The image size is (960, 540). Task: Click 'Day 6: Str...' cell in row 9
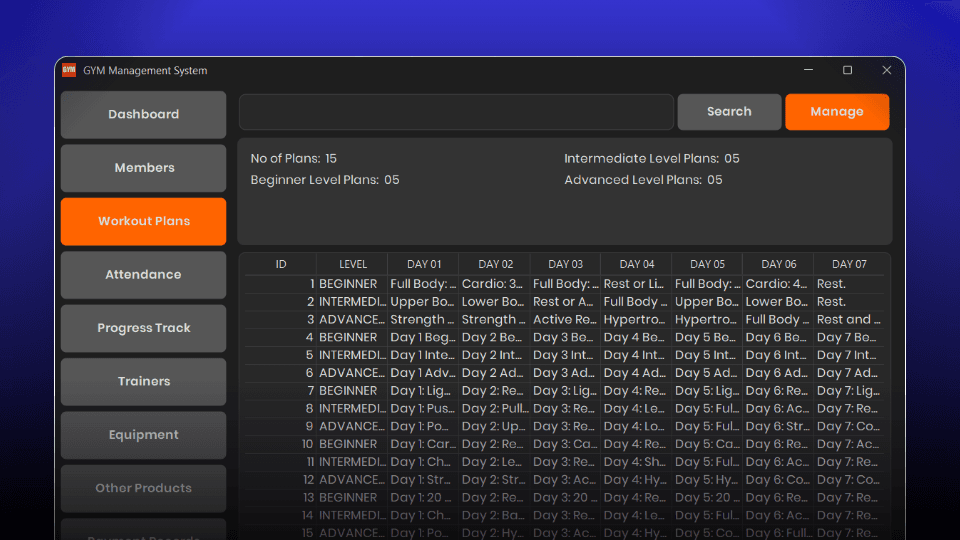coord(778,426)
